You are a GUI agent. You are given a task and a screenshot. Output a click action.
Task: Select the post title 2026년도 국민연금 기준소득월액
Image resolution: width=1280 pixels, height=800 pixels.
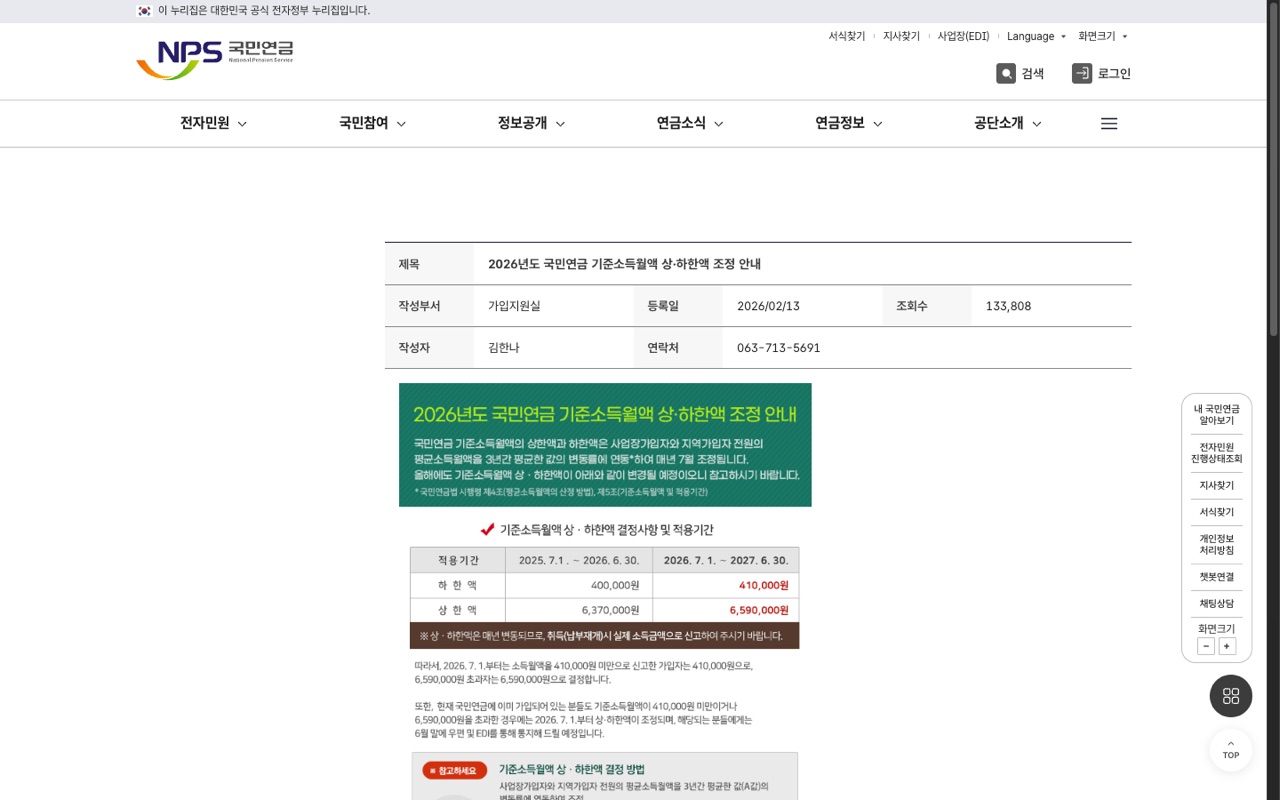coord(624,264)
